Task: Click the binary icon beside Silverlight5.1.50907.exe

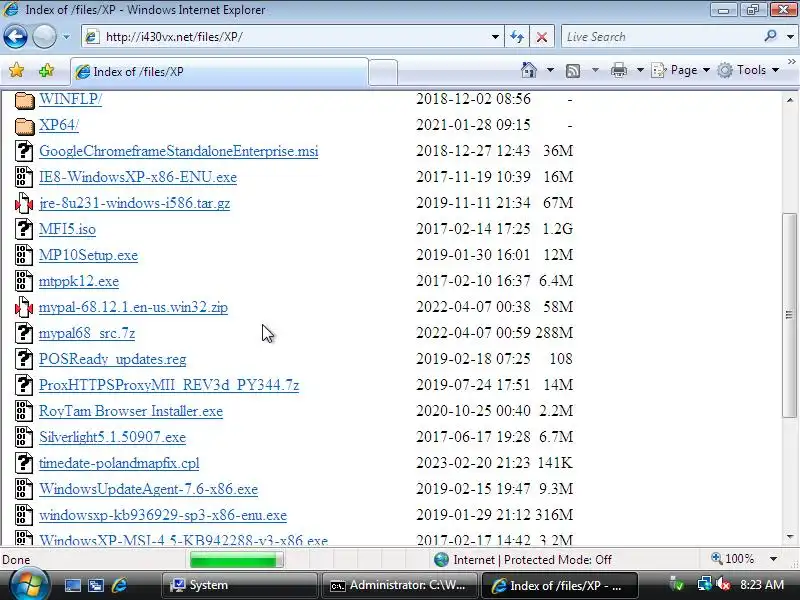Action: (24, 437)
